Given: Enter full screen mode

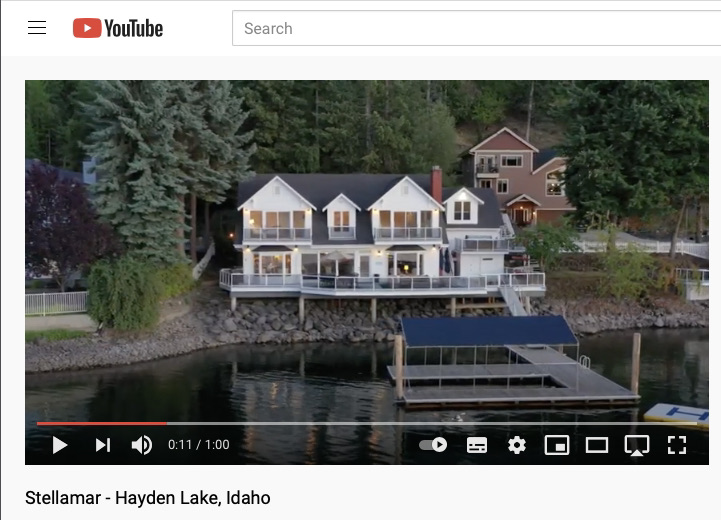Looking at the screenshot, I should point(677,445).
